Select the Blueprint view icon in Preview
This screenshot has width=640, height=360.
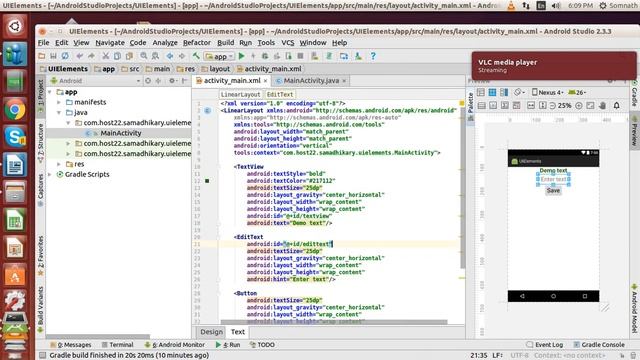click(492, 92)
